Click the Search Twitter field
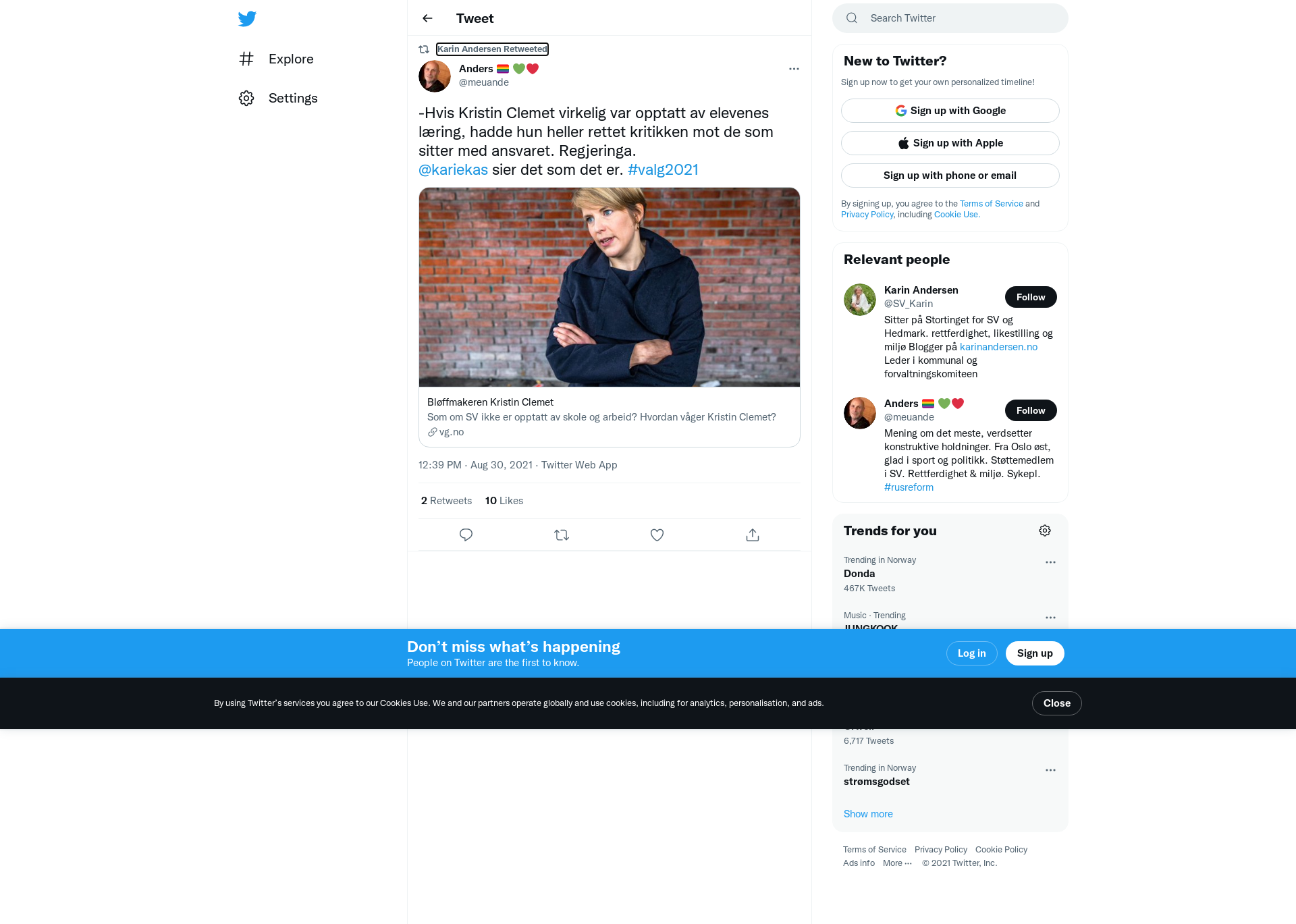 coord(950,18)
